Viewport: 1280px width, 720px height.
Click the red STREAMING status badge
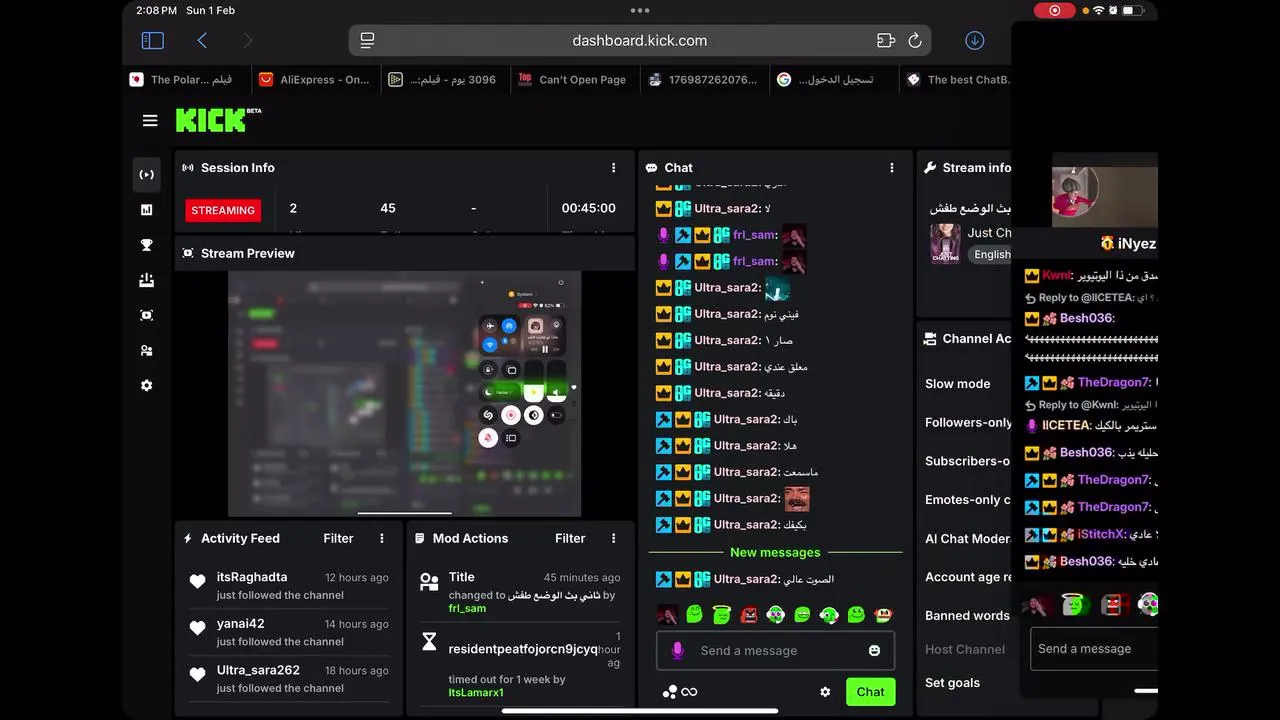pos(223,211)
